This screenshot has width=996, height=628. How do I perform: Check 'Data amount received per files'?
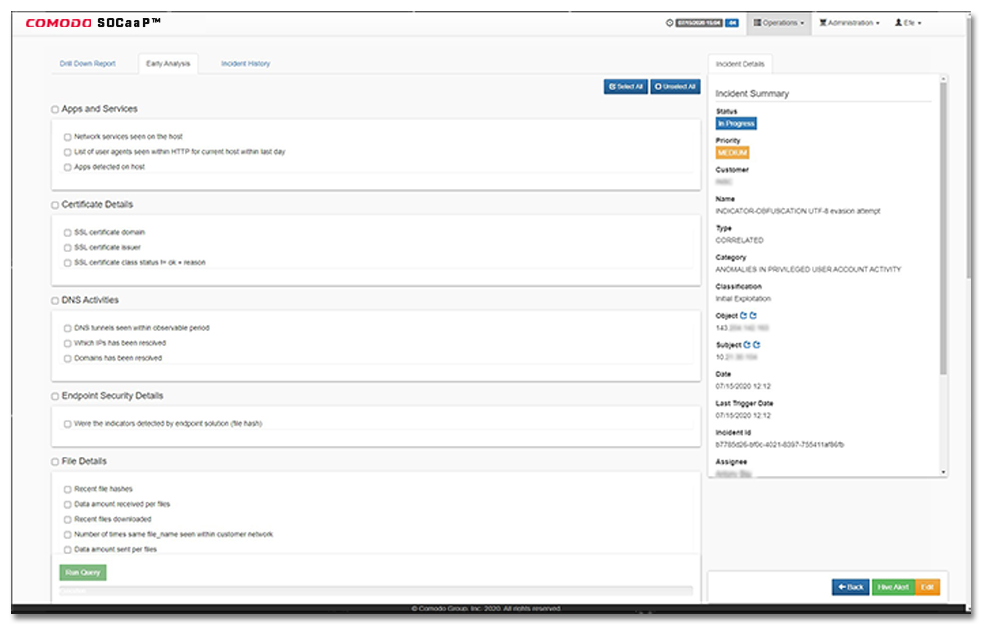pos(67,505)
